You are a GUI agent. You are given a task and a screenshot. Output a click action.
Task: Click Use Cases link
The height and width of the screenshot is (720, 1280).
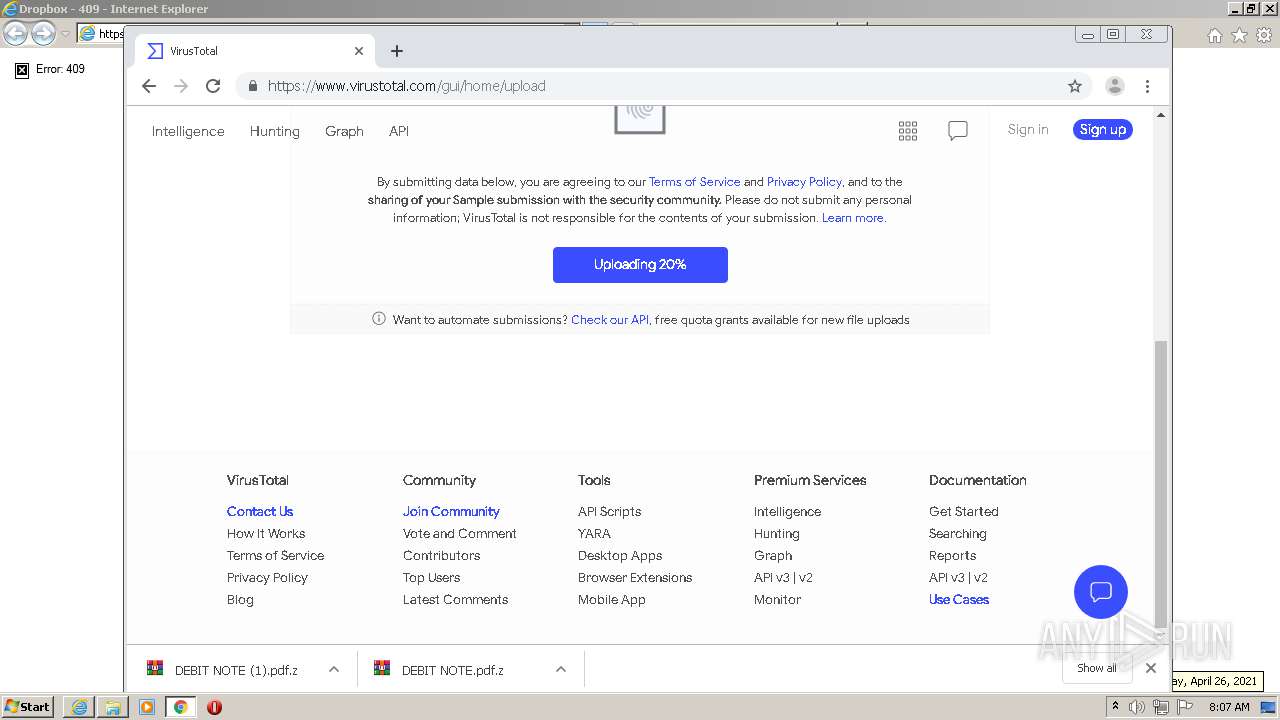tap(959, 599)
